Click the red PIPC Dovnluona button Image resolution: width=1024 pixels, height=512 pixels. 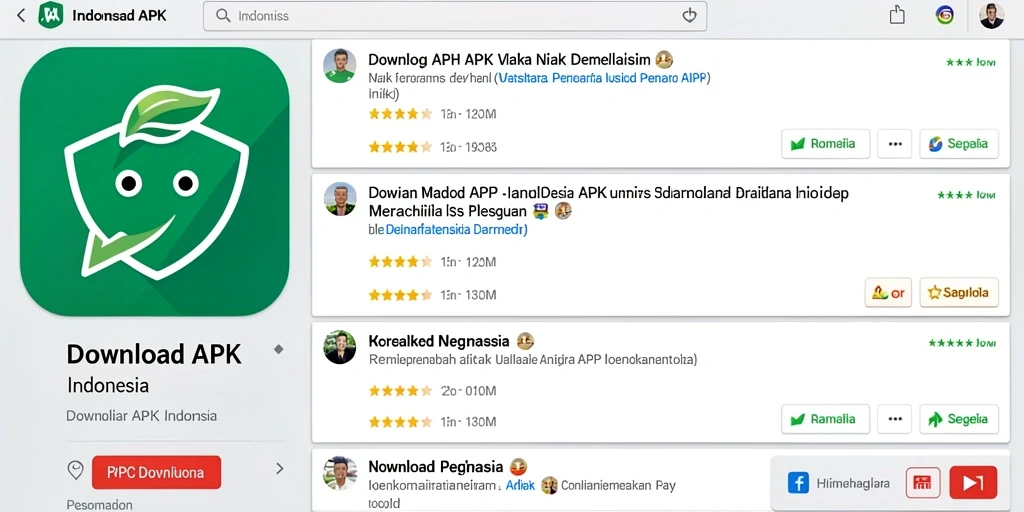157,472
